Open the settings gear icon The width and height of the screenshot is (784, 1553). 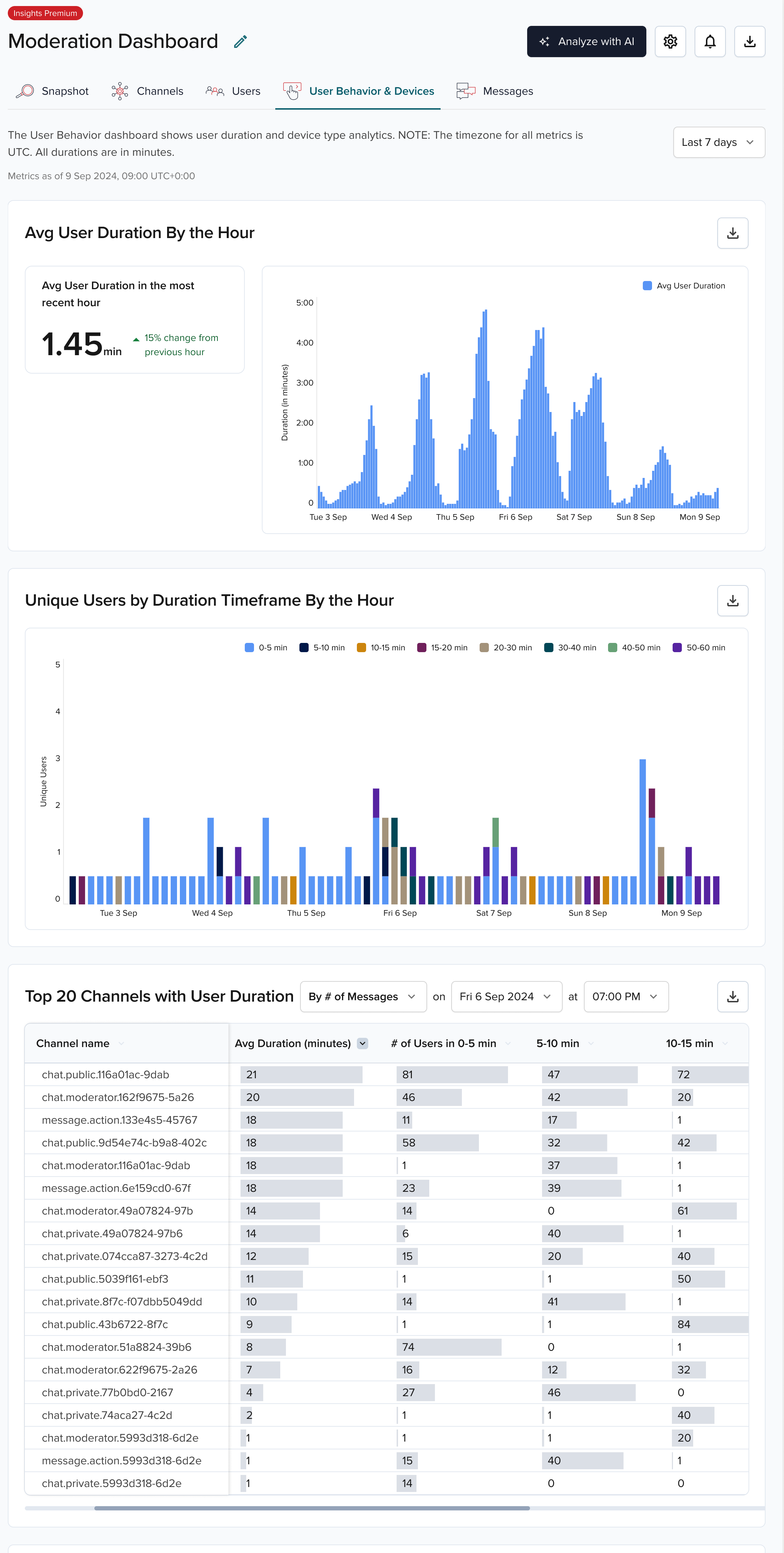tap(670, 41)
